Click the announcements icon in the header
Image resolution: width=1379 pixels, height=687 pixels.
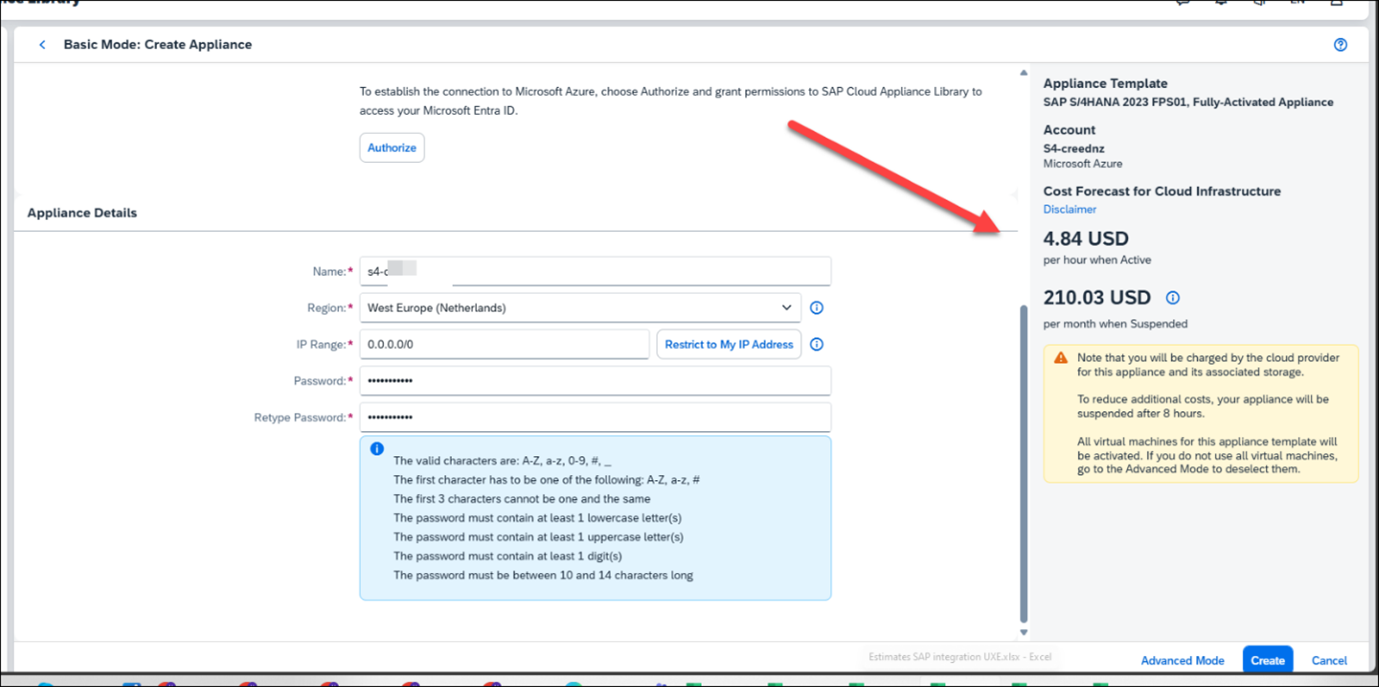(x=1258, y=4)
